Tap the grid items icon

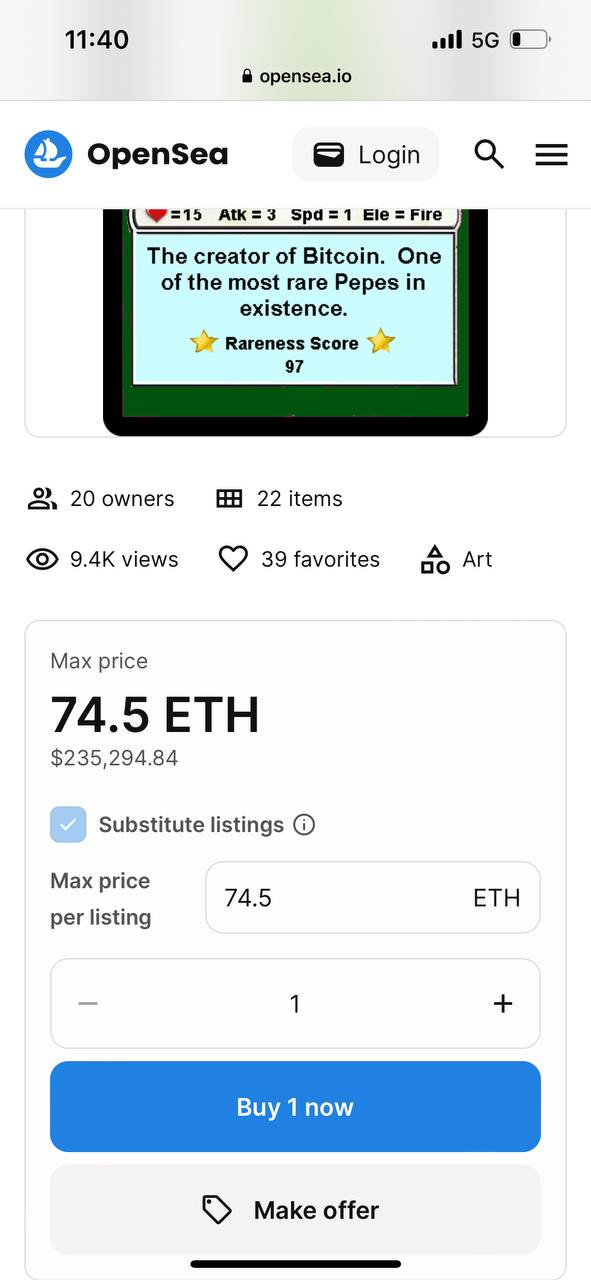[x=229, y=498]
